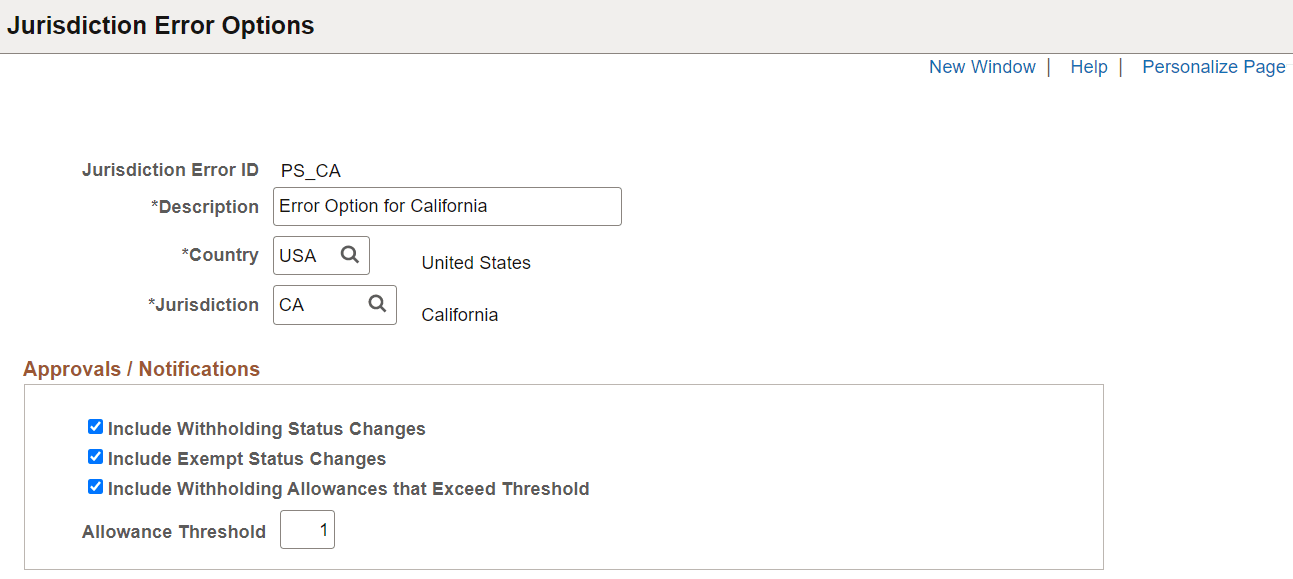Click the United States country description
Screen dimensions: 1293x579
coord(476,263)
